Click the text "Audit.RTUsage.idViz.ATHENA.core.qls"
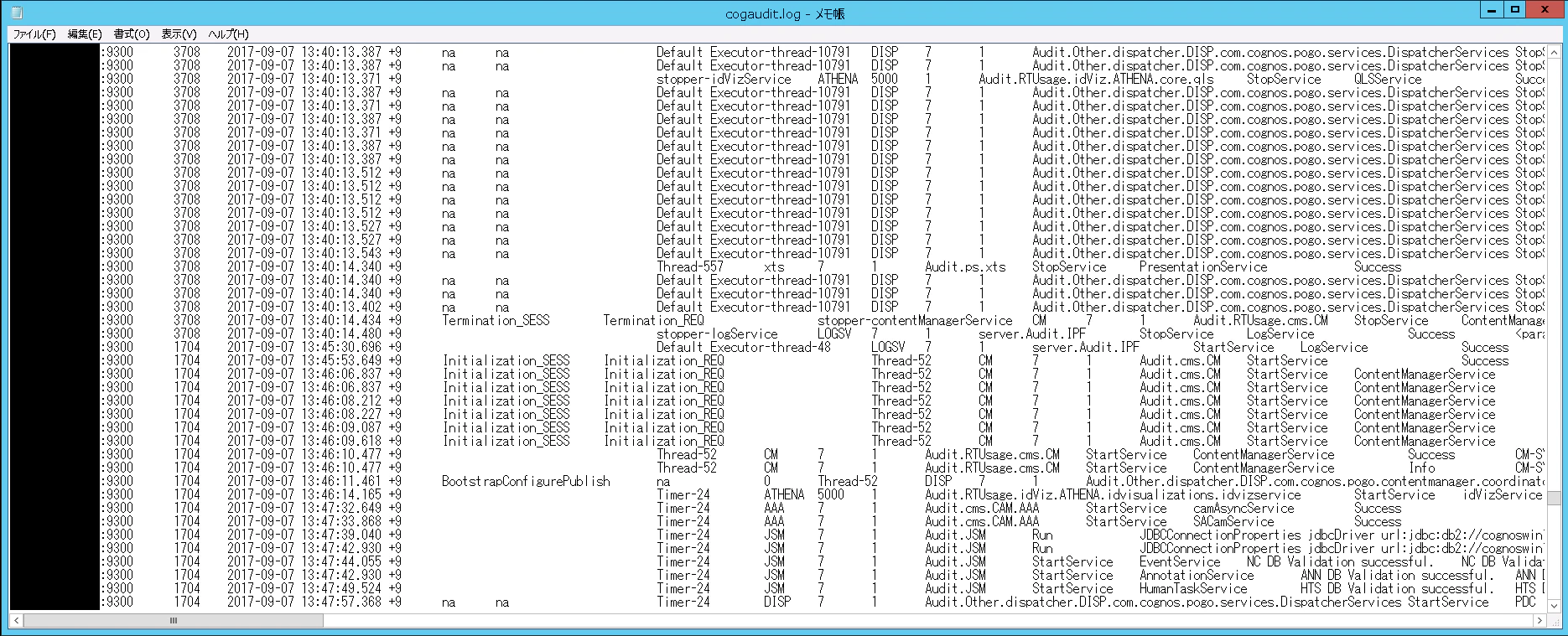This screenshot has height=636, width=1568. click(x=1096, y=79)
